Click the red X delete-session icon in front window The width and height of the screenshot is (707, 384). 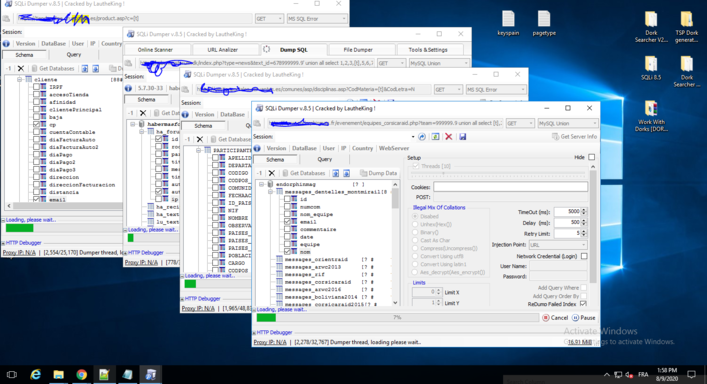click(449, 137)
